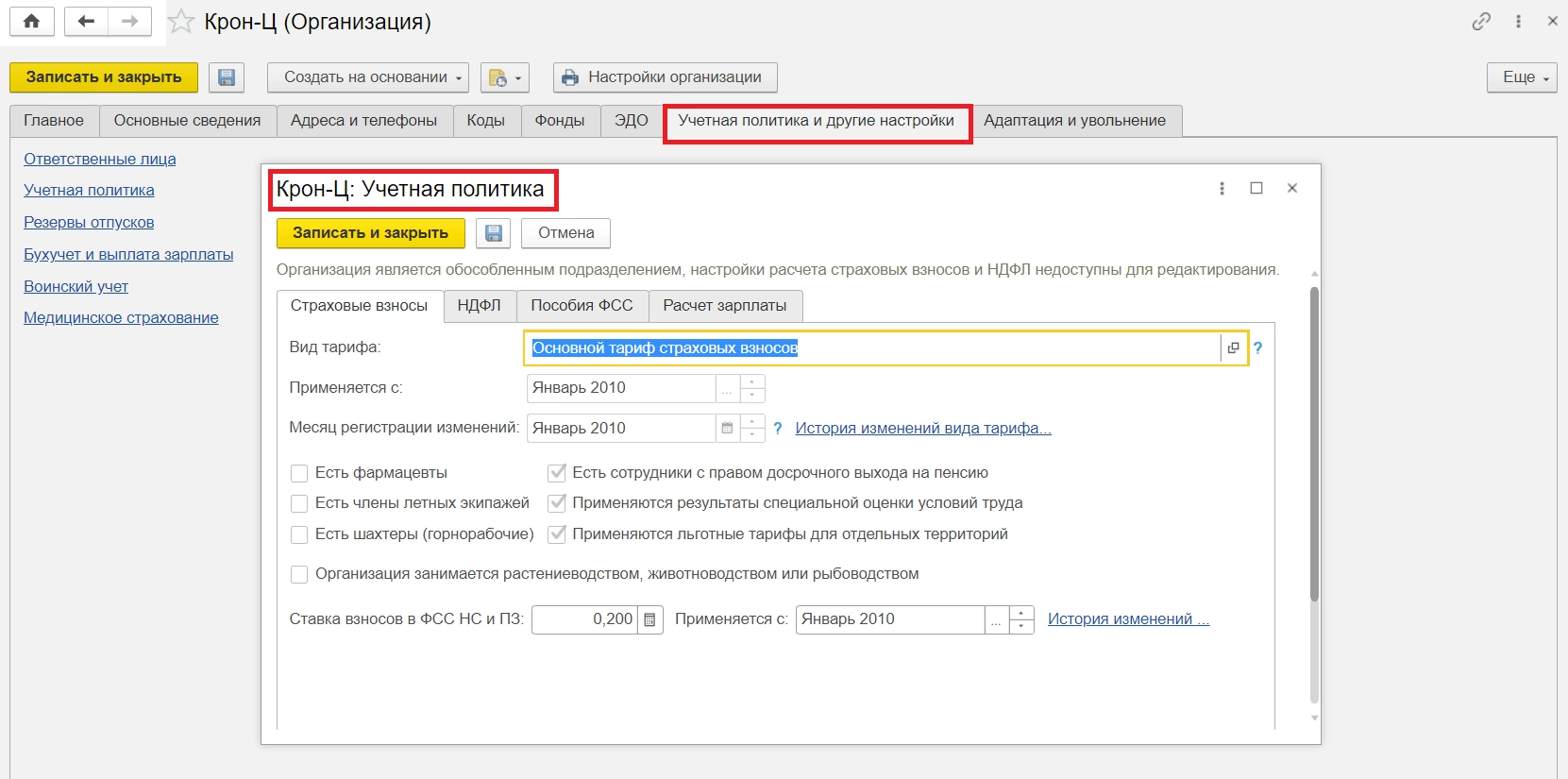This screenshot has width=1568, height=779.
Task: Copy link to this form icon
Action: (1481, 22)
